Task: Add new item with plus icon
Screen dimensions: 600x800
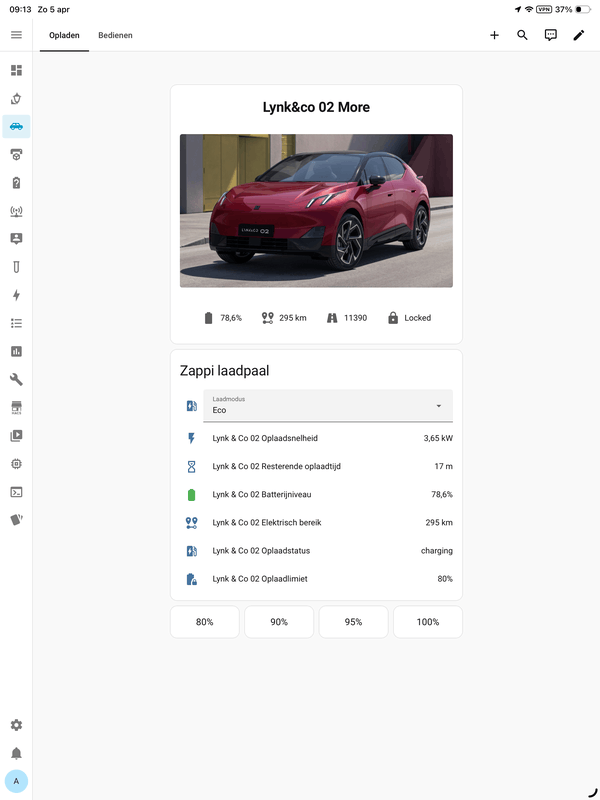Action: click(494, 35)
